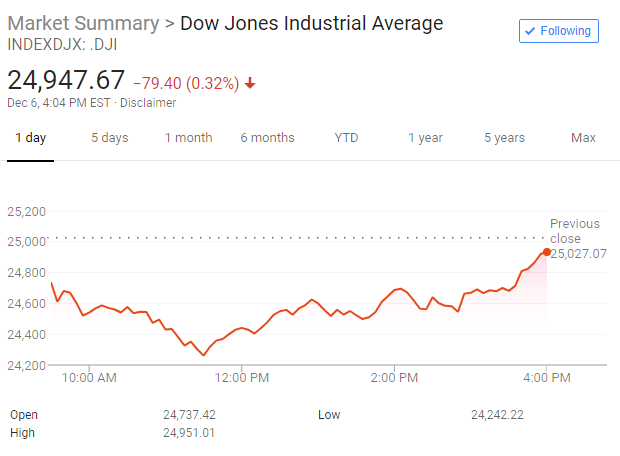Show the 1 month chart
Screen dimensions: 620x456
click(188, 138)
